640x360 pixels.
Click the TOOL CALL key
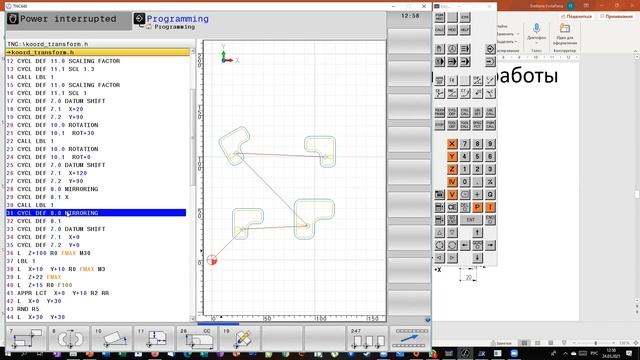tap(464, 125)
